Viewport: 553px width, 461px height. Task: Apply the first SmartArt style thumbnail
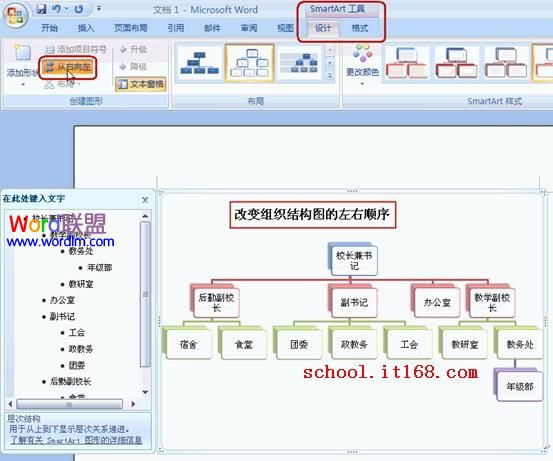point(407,63)
